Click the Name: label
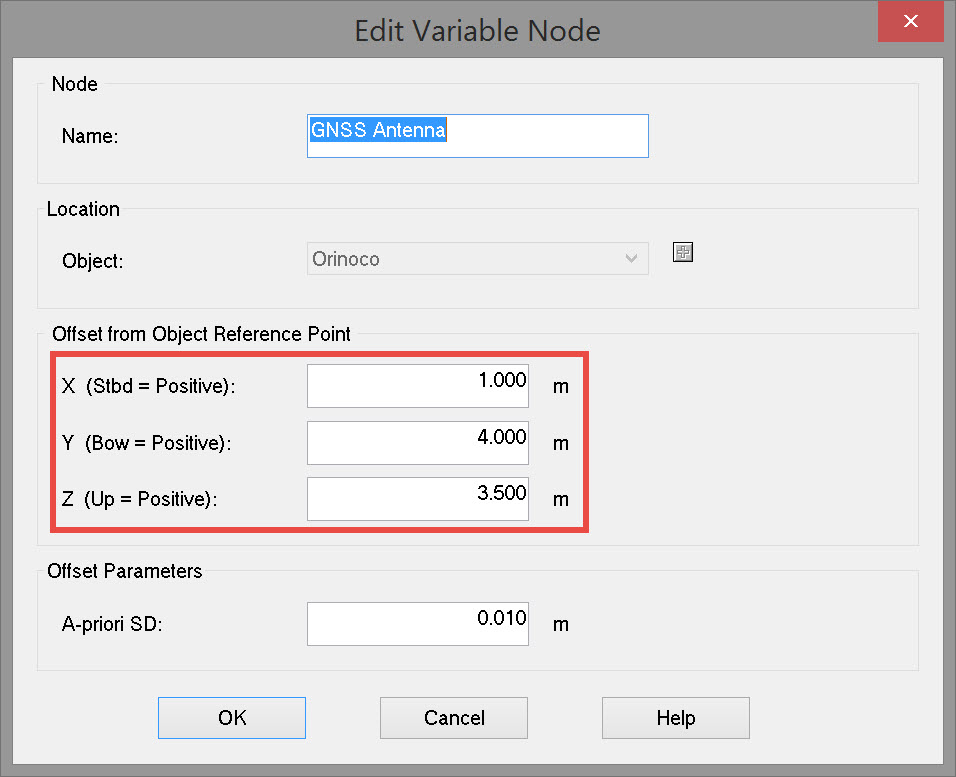 point(90,137)
